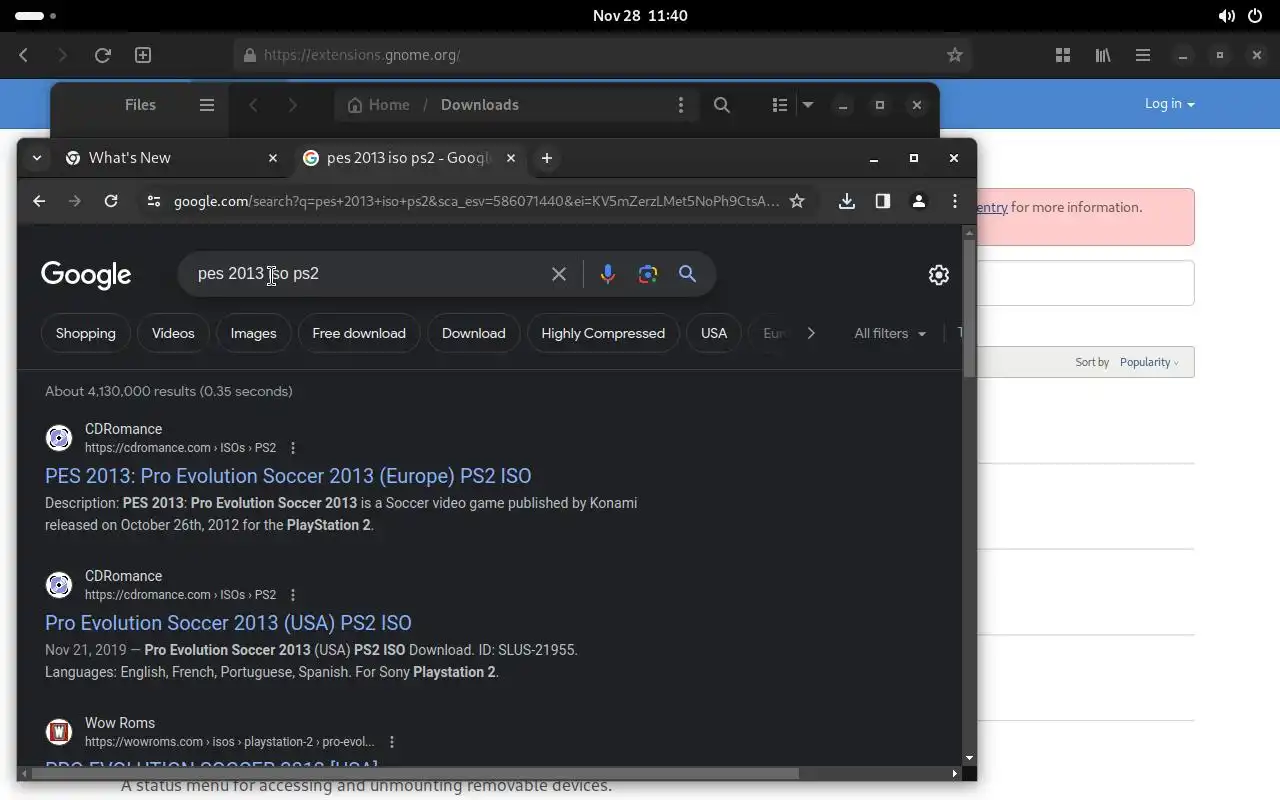Open Sort by Popularity dropdown

click(x=1149, y=362)
